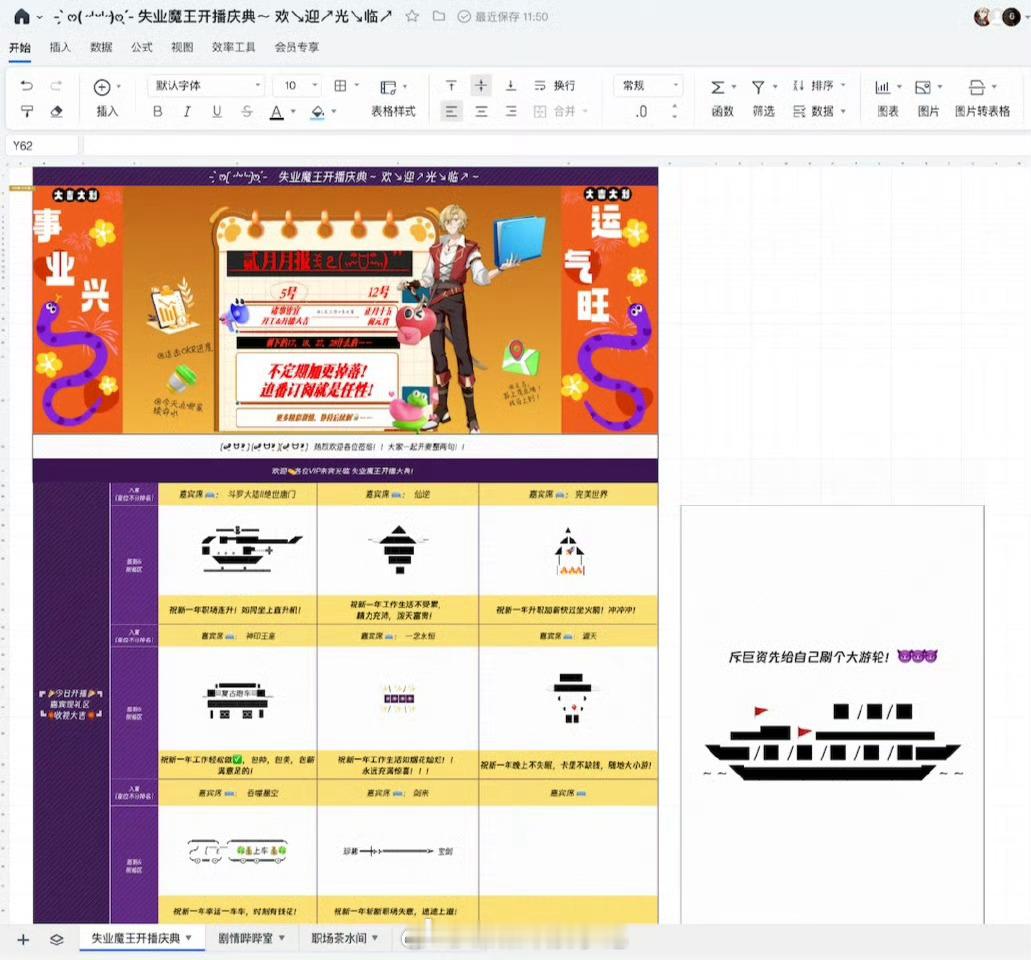Click 图片转表格 image-to-table icon
The width and height of the screenshot is (1031, 960).
(977, 87)
